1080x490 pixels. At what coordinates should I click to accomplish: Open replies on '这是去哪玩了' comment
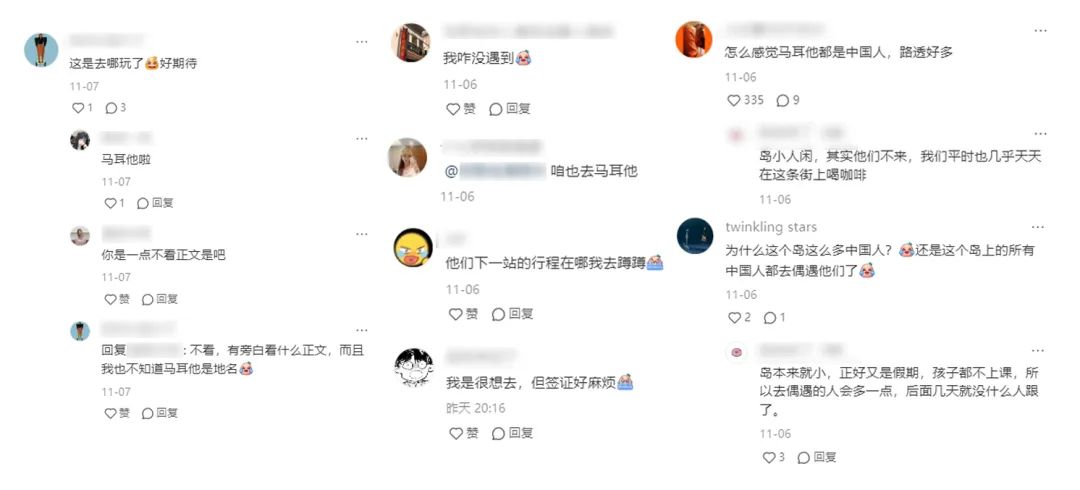116,108
